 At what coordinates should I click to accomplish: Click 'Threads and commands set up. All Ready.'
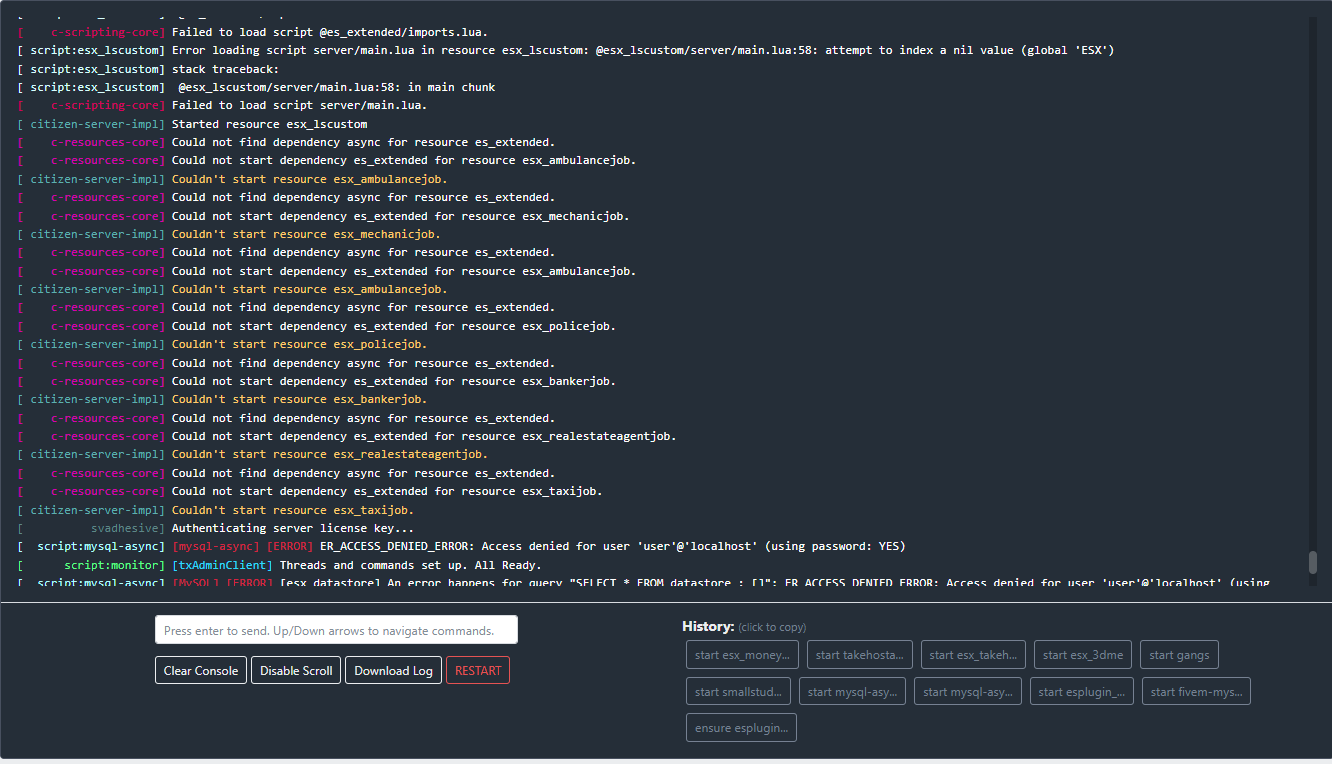410,565
